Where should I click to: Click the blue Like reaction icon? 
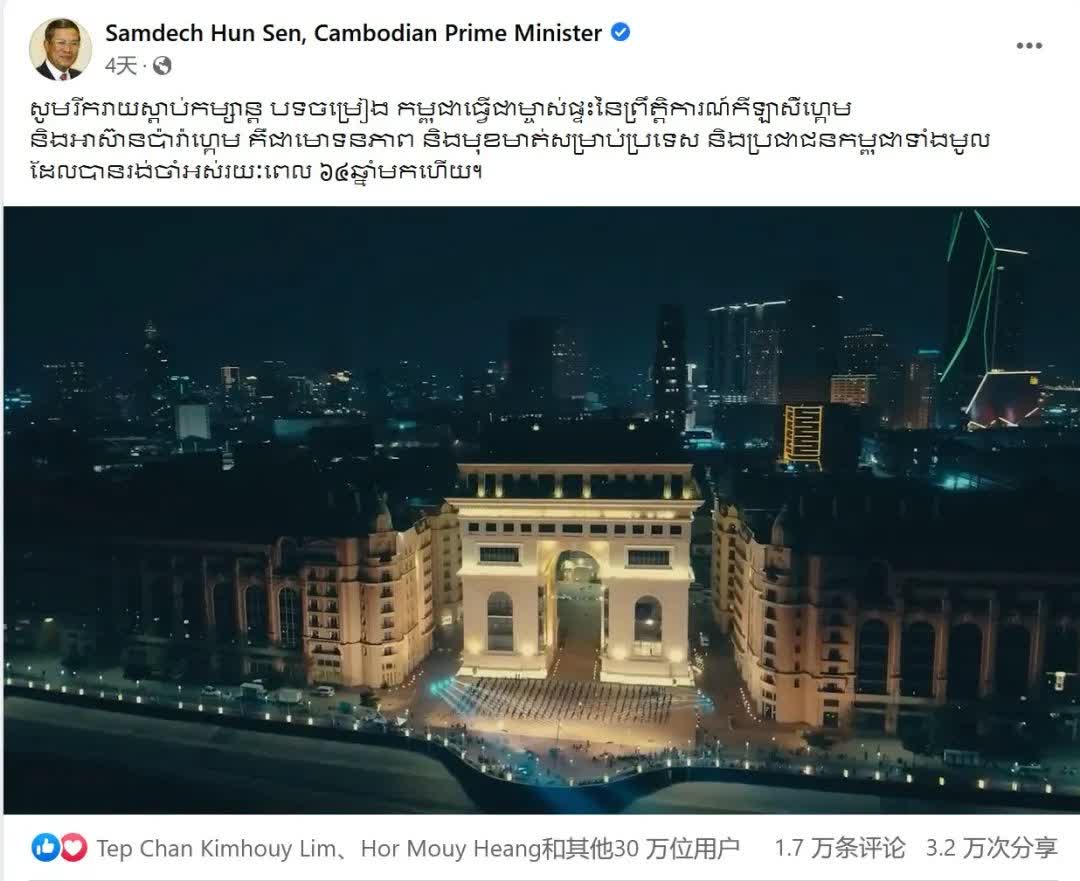point(45,847)
